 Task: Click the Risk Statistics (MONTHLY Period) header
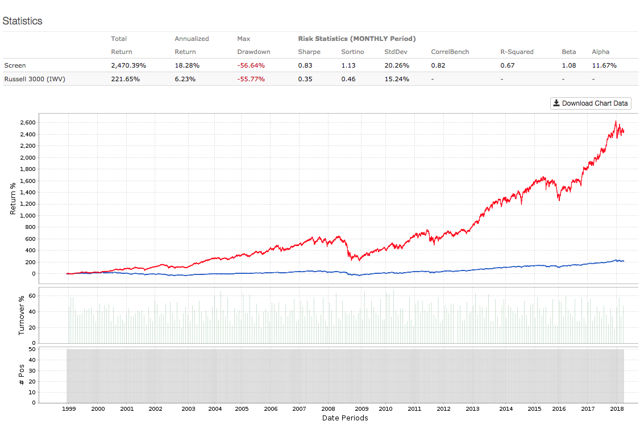[357, 39]
